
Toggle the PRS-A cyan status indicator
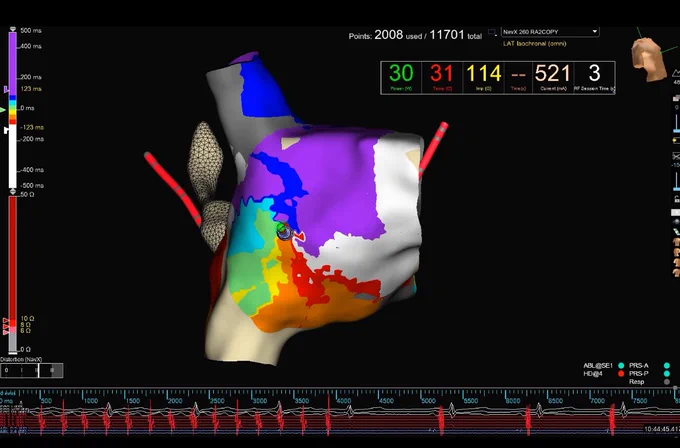667,366
